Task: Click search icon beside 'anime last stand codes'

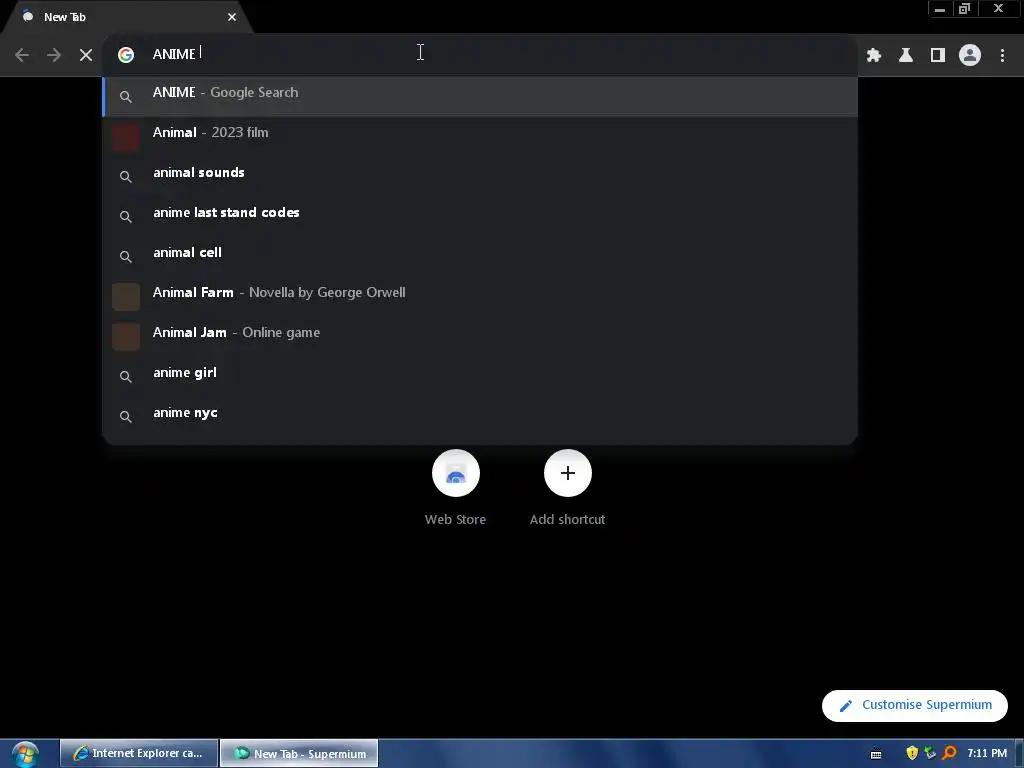Action: coord(126,217)
